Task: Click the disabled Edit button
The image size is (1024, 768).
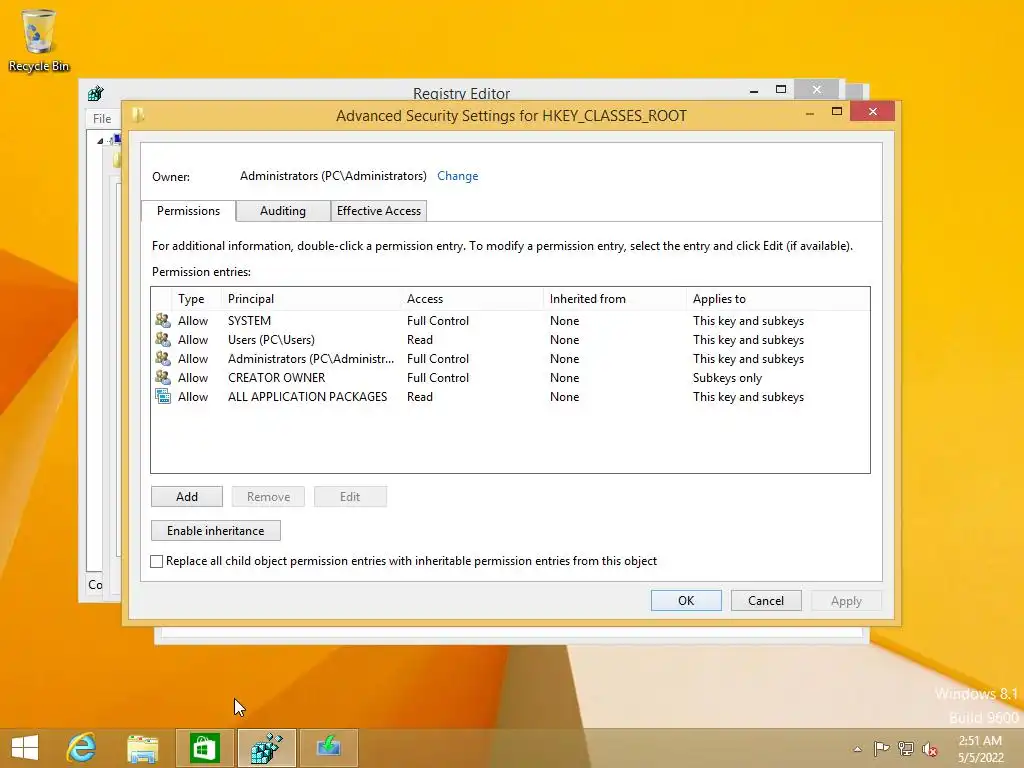Action: coord(350,496)
